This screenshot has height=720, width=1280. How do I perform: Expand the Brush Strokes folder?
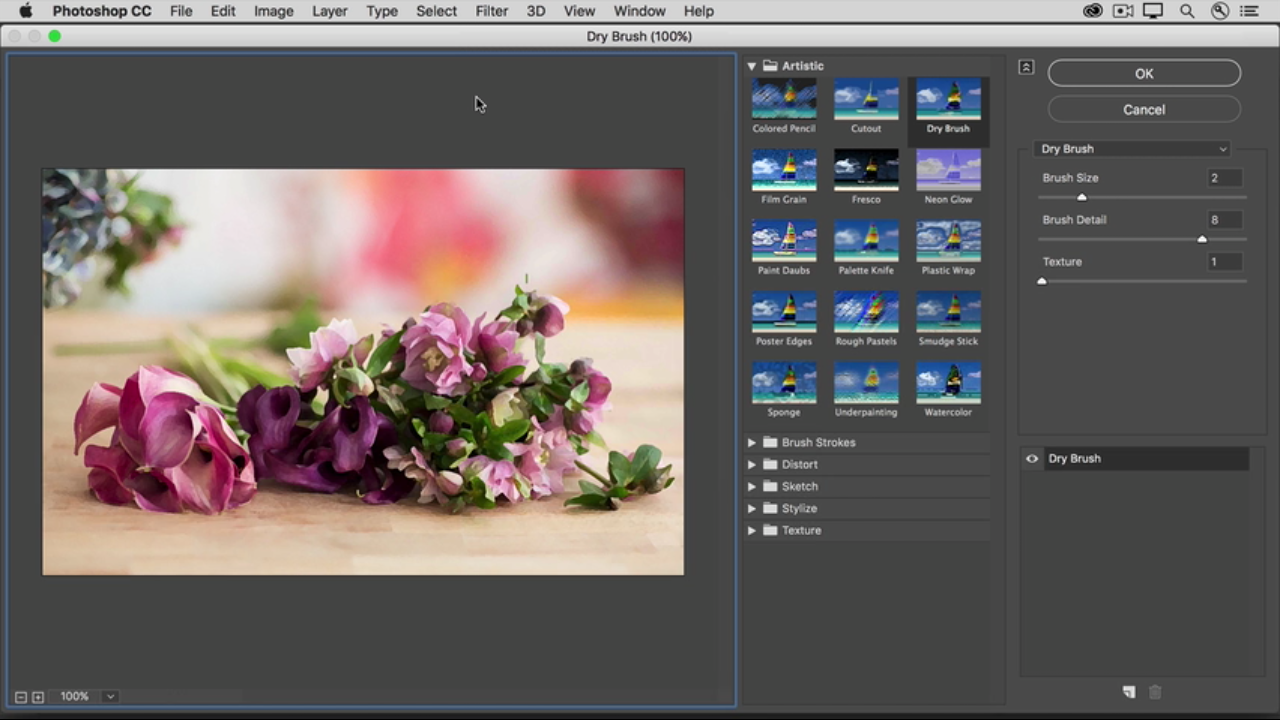(x=751, y=442)
